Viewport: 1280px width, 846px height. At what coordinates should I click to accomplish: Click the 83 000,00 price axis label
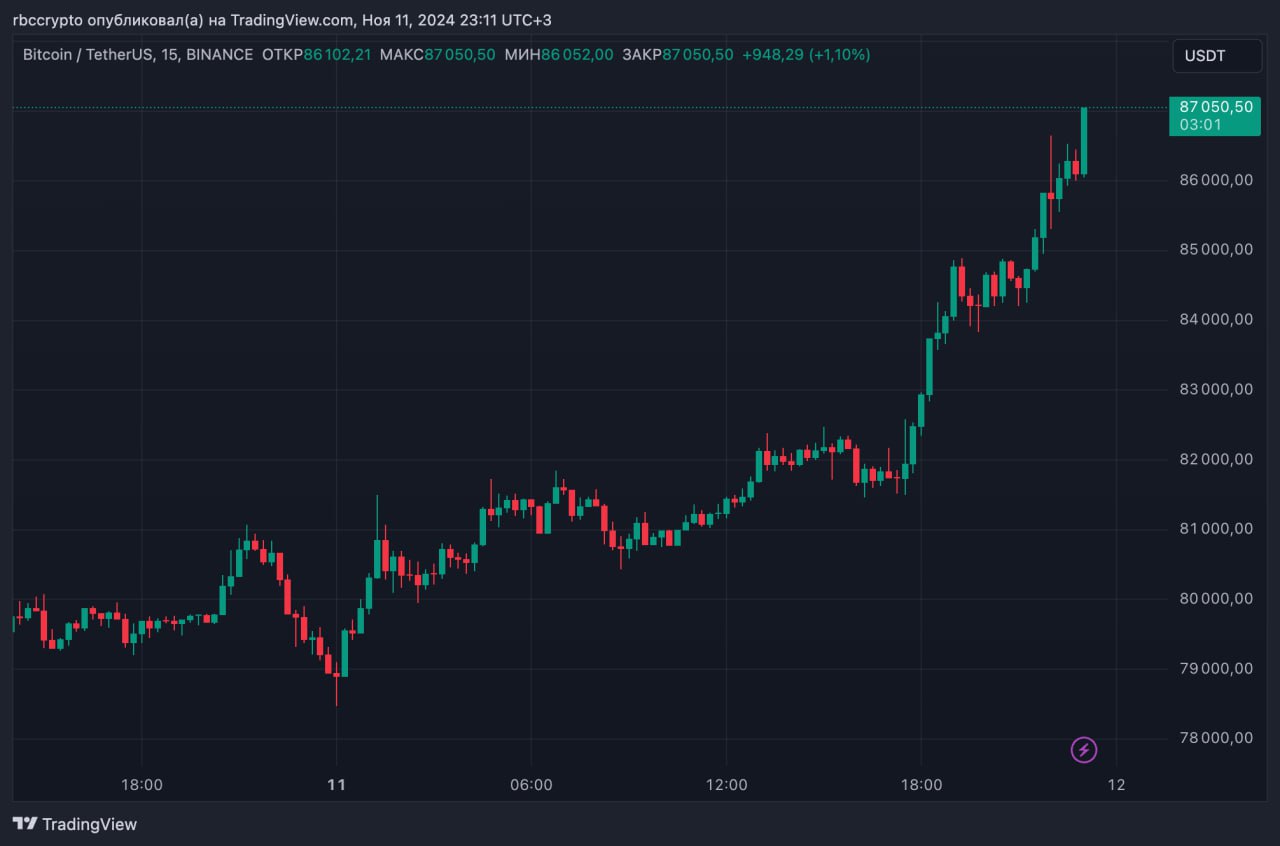point(1216,389)
